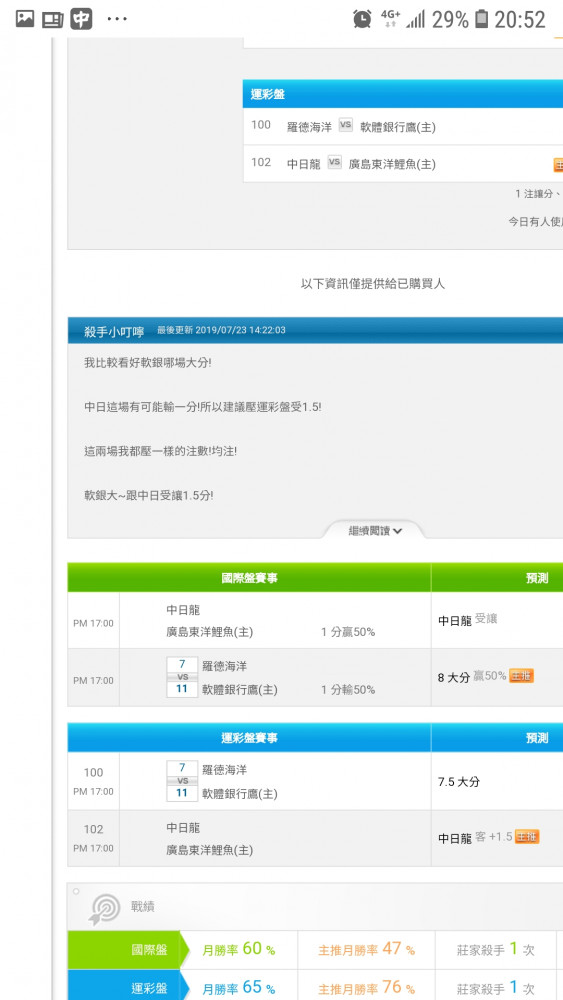Click 國際盤賽事 table header
Image resolution: width=563 pixels, height=1000 pixels.
[x=249, y=578]
